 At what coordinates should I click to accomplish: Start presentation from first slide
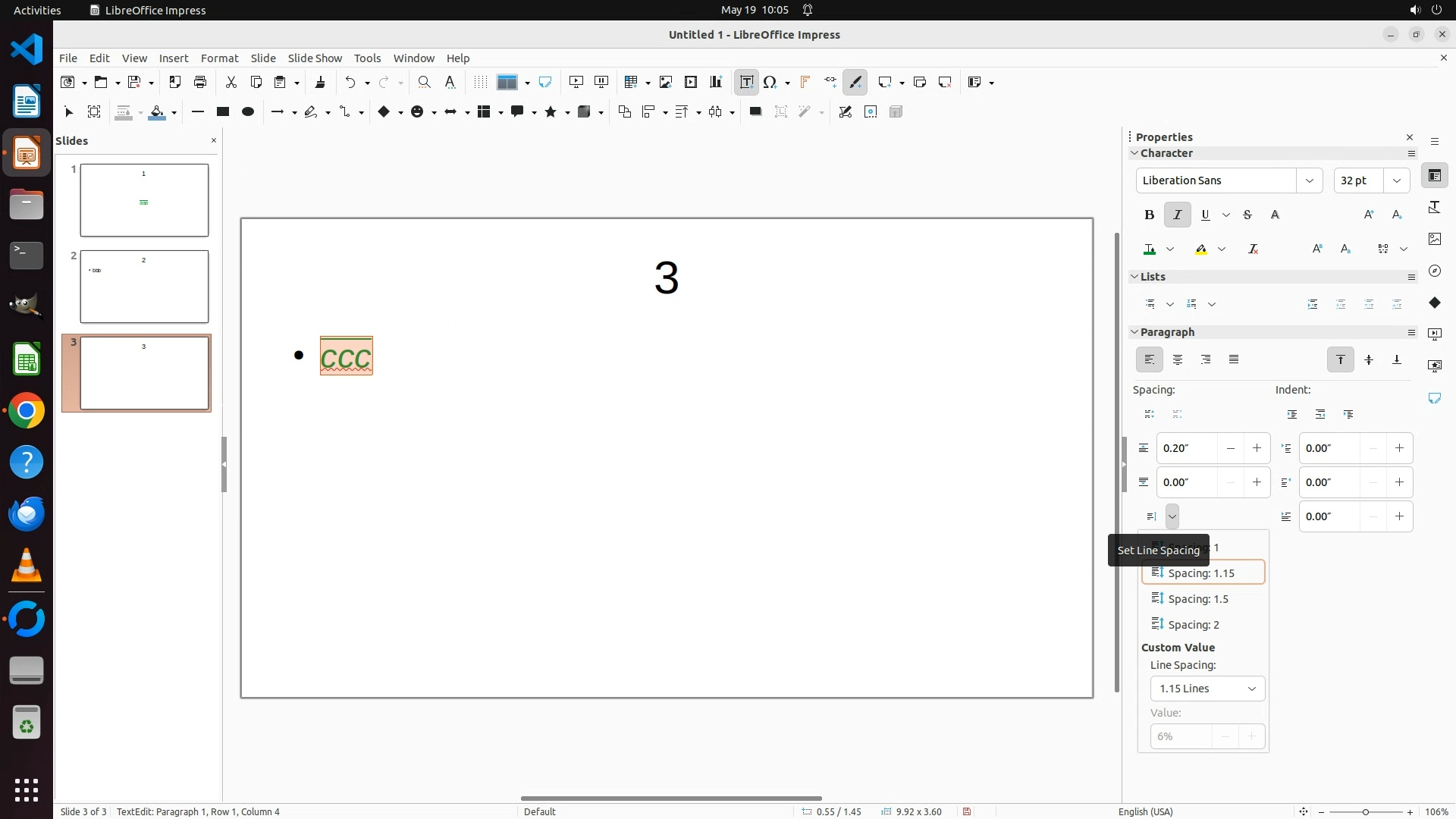[576, 83]
